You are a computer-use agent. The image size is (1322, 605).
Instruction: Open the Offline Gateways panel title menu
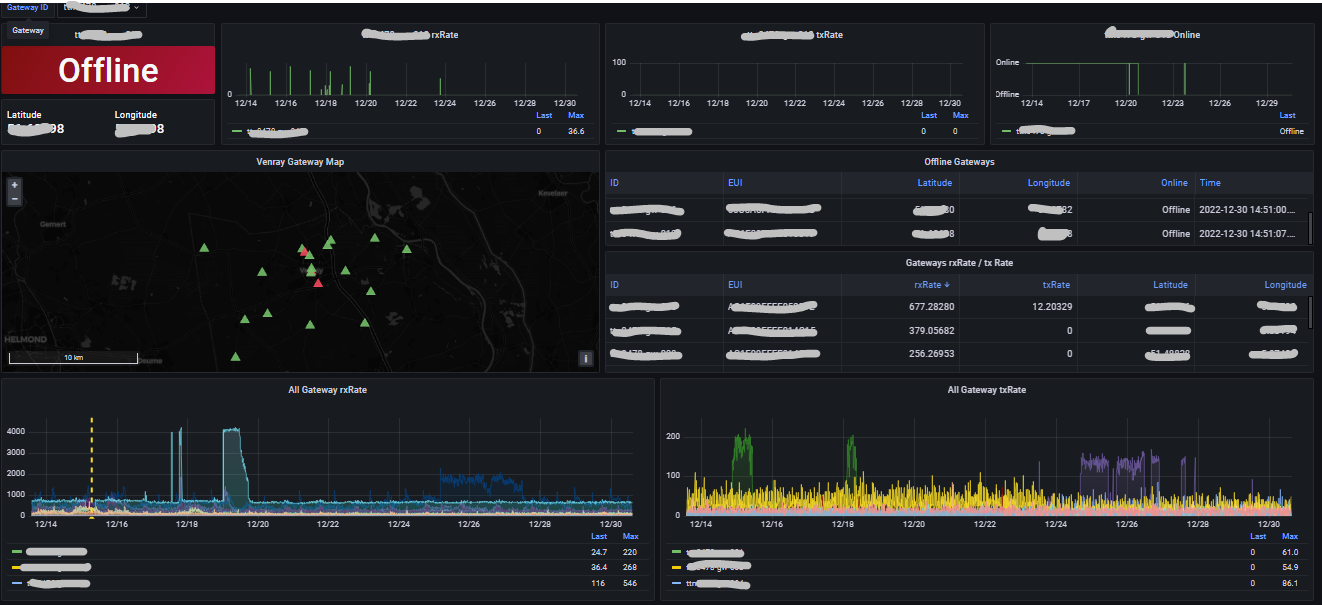(958, 161)
